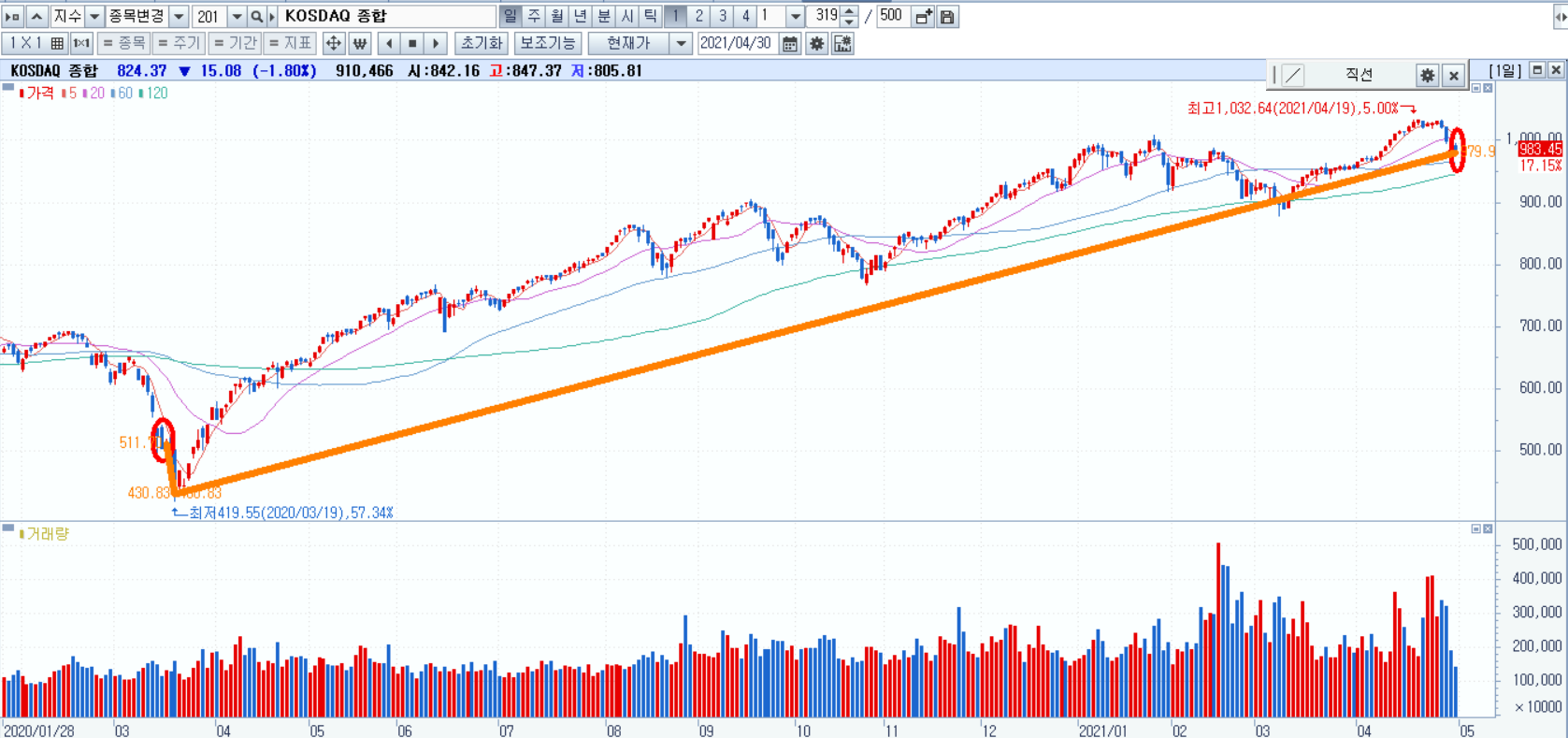Choose interval preset 4
This screenshot has height=738, width=1568.
pyautogui.click(x=745, y=16)
